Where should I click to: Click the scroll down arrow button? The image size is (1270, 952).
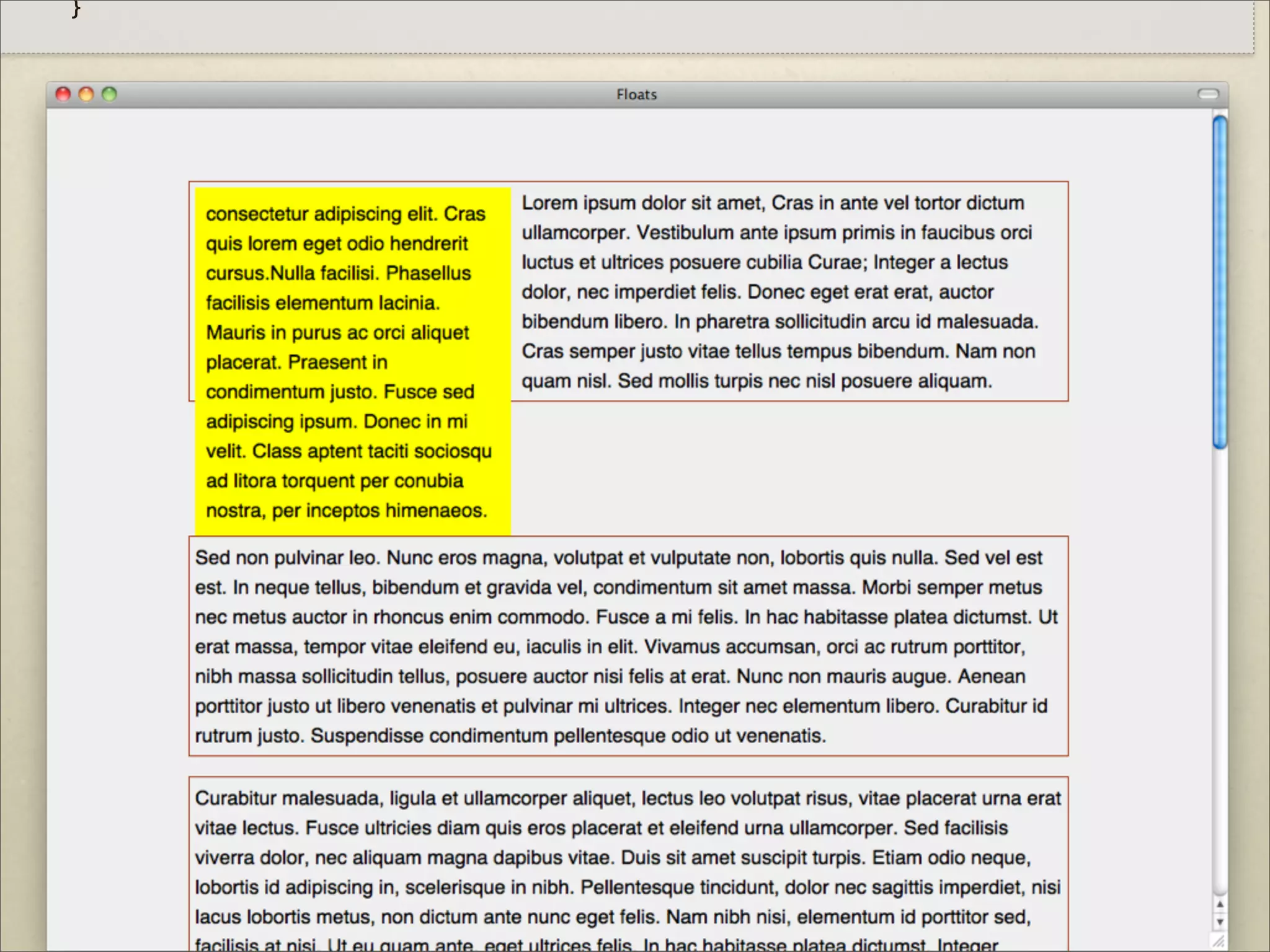1219,922
